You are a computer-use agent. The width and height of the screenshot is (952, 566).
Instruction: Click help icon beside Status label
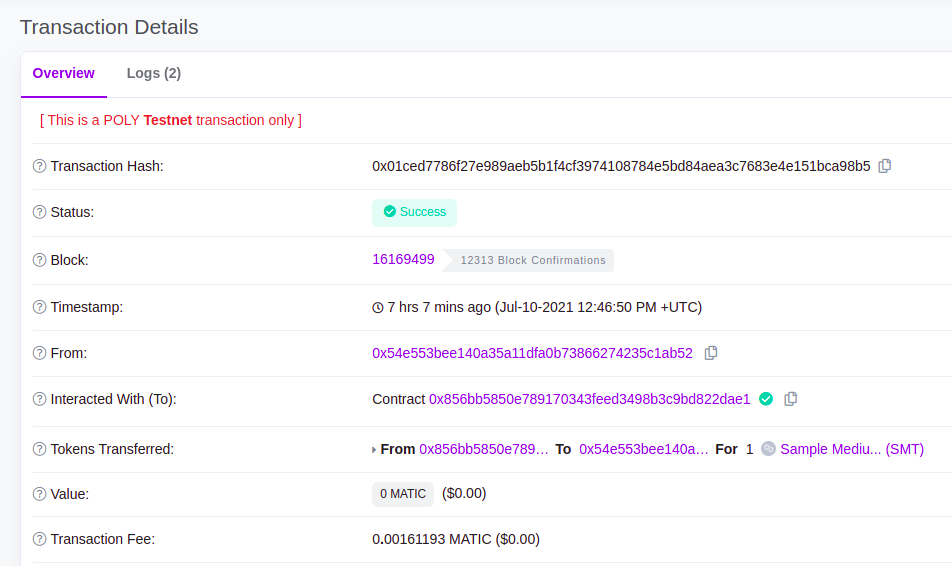click(40, 213)
